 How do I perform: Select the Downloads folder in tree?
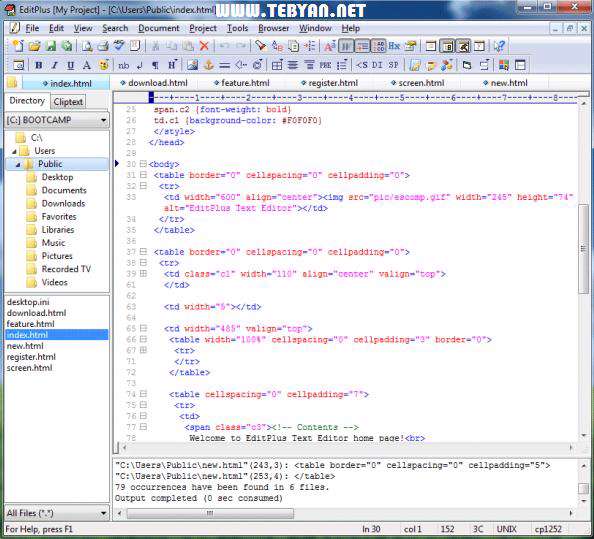click(x=63, y=203)
